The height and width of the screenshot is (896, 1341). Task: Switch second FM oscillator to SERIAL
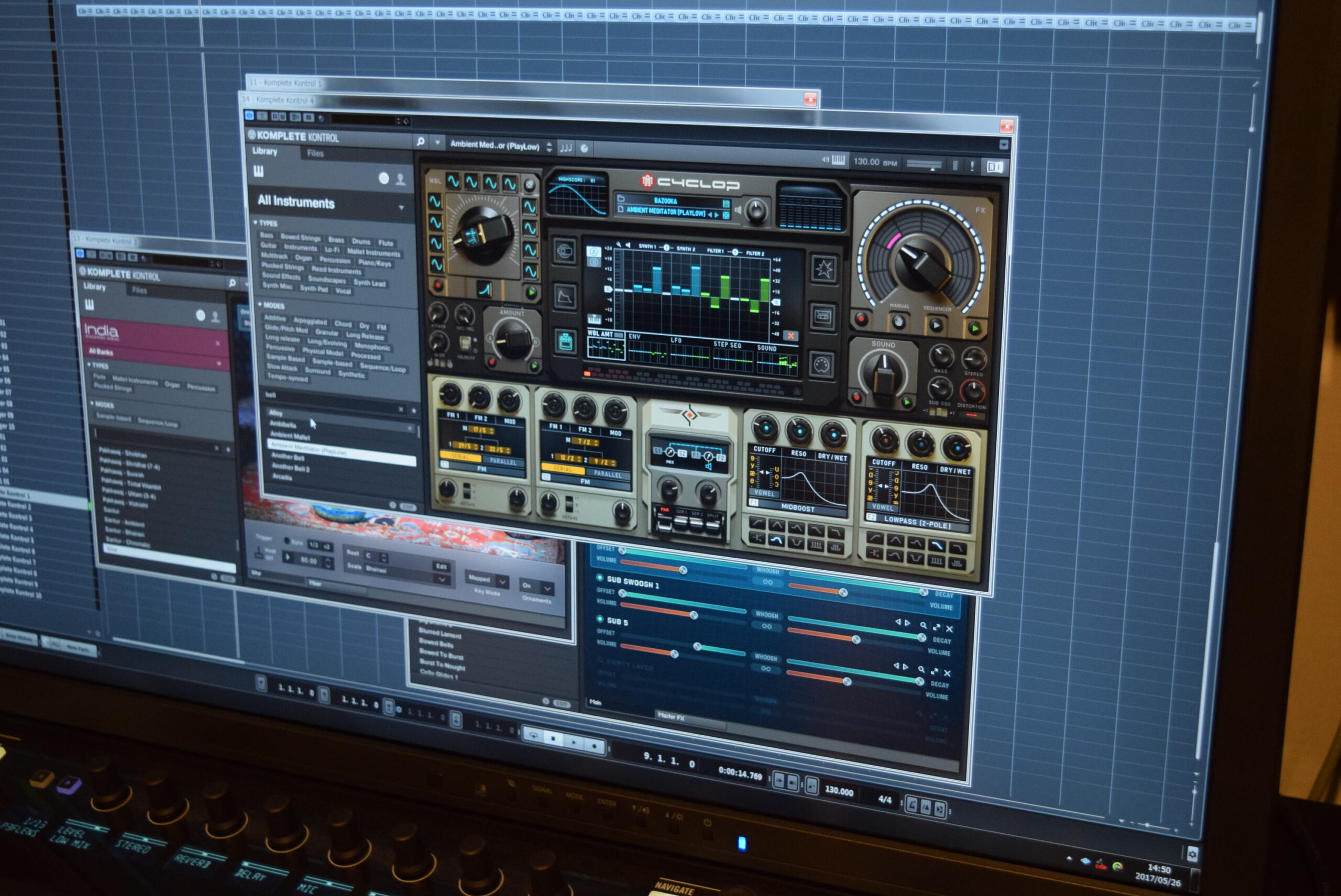[x=563, y=468]
